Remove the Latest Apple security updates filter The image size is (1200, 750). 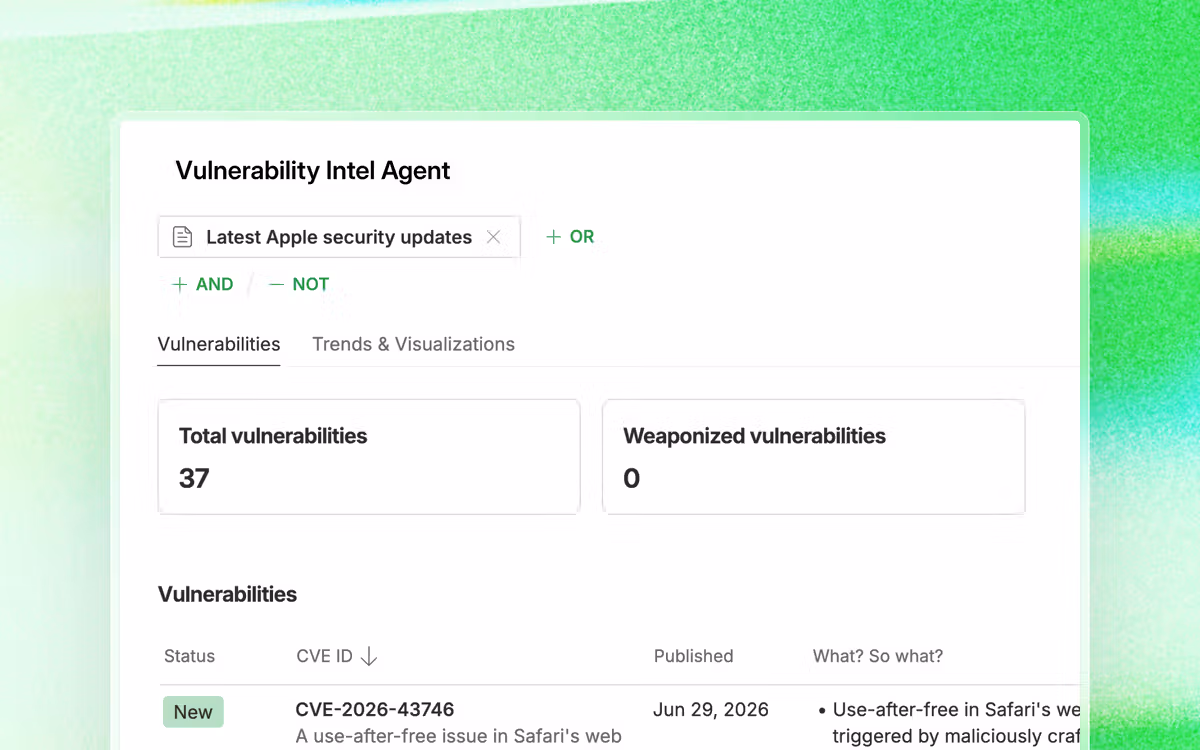tap(493, 237)
